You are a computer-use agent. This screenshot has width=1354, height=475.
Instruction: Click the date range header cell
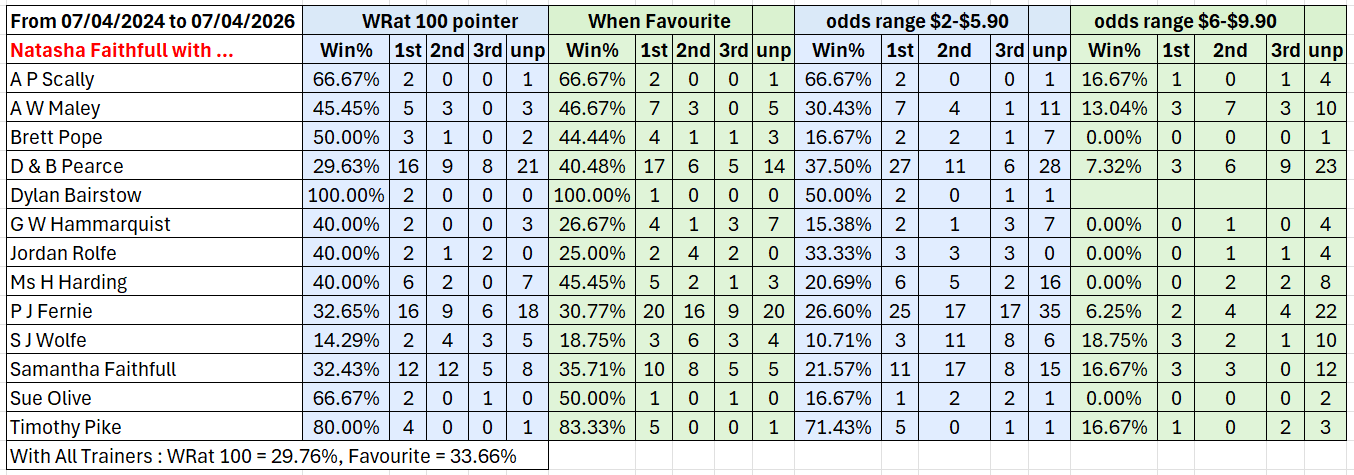(152, 20)
